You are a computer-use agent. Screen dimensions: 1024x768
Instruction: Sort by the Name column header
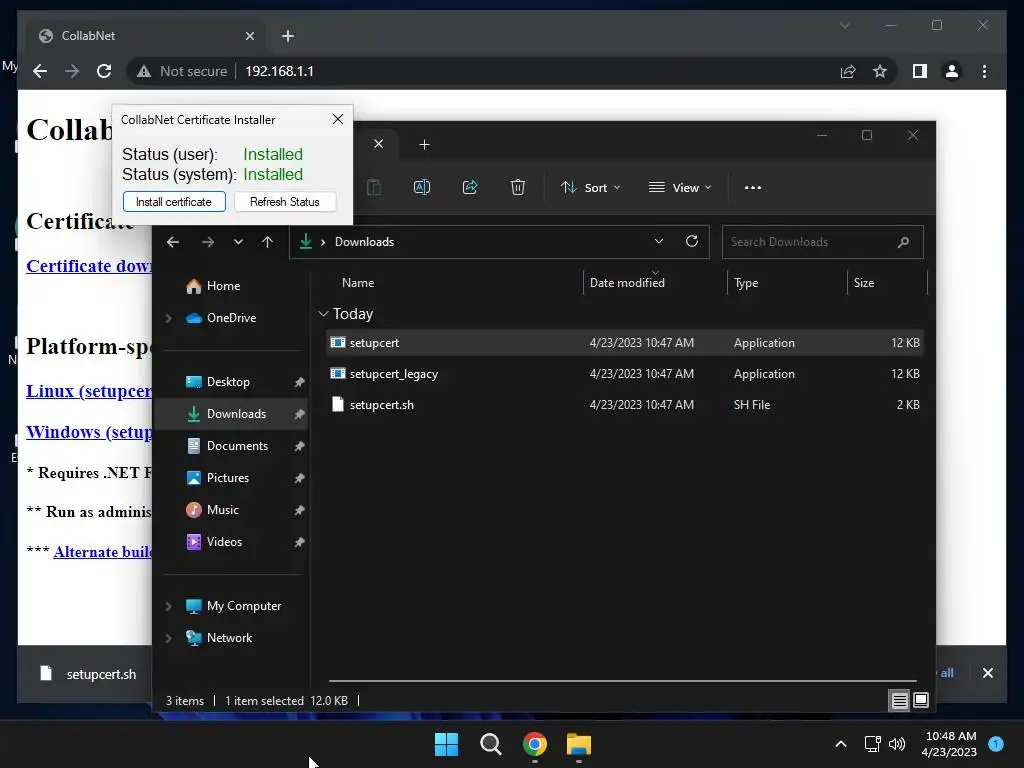coord(358,283)
